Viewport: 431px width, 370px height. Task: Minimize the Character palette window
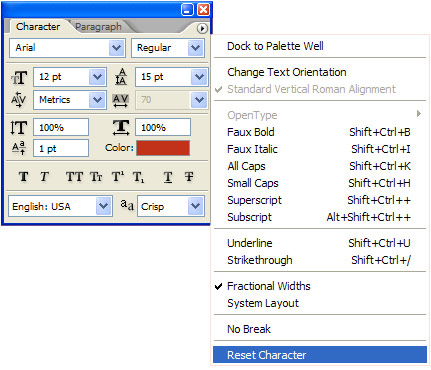coord(187,9)
